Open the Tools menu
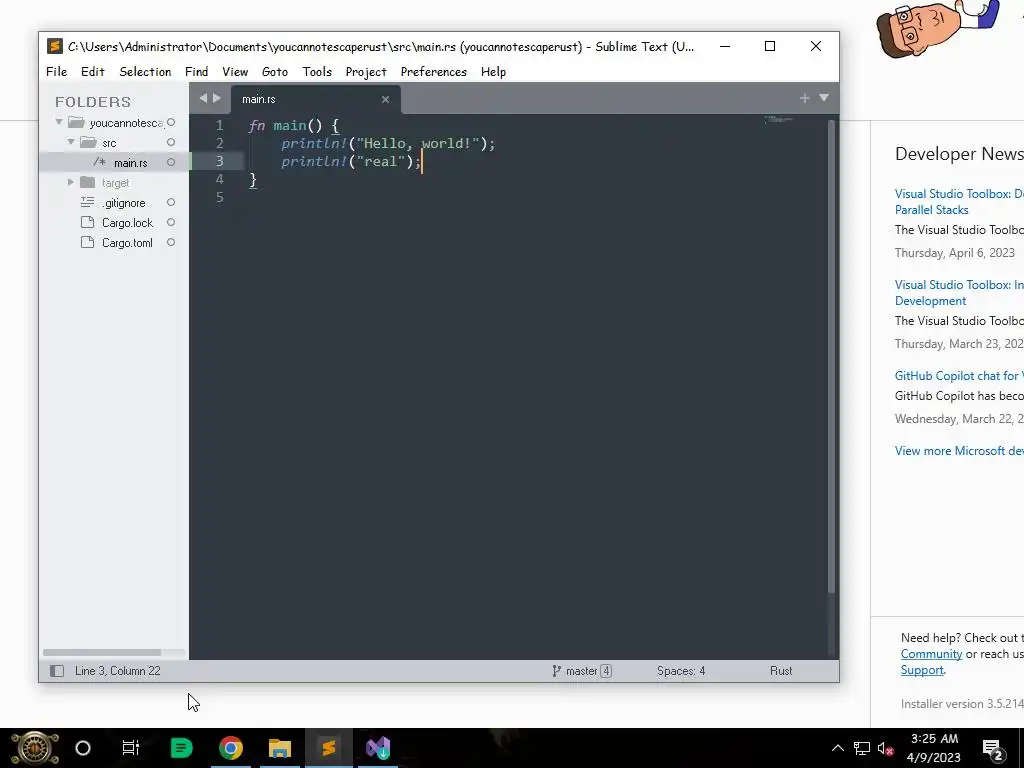The width and height of the screenshot is (1024, 768). [317, 72]
